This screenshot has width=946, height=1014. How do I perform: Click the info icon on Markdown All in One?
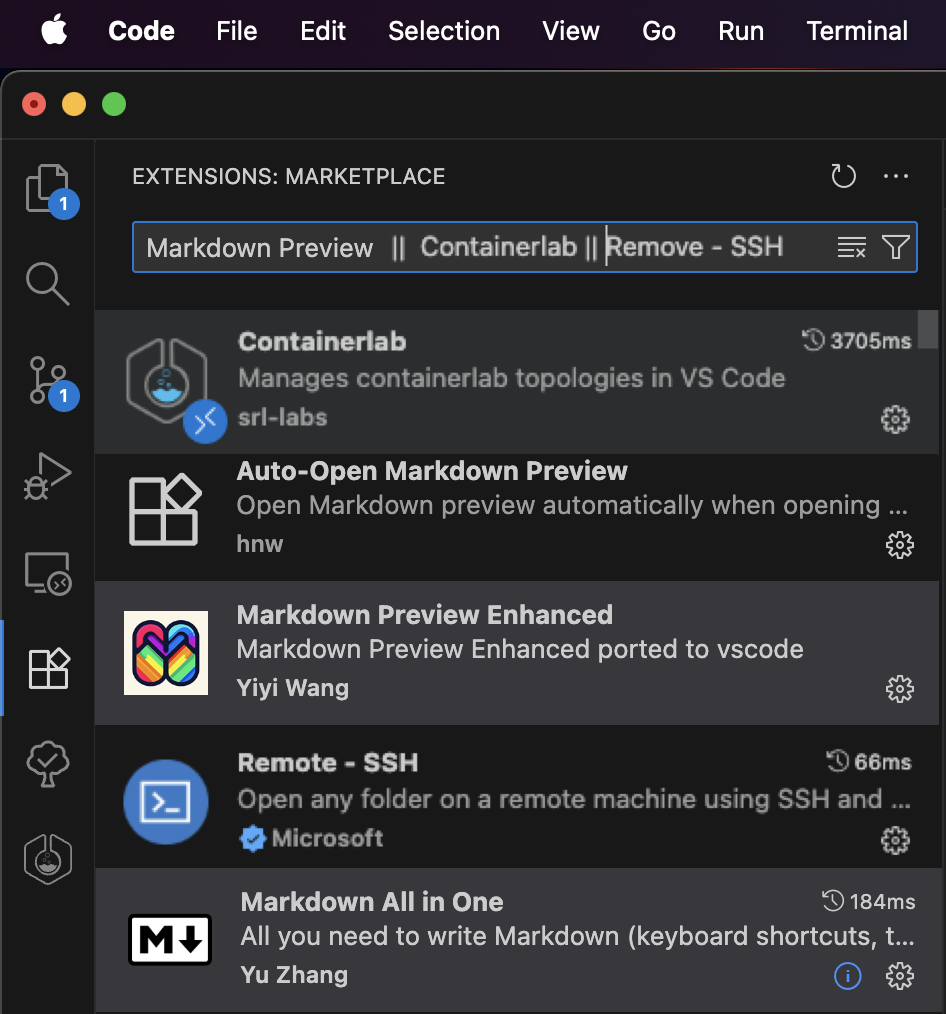point(848,976)
